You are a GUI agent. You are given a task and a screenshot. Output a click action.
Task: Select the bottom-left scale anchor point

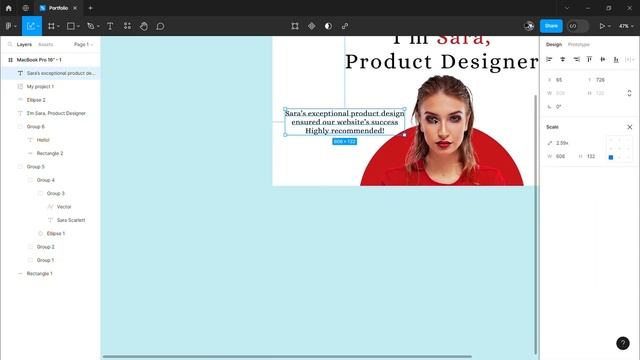click(611, 157)
